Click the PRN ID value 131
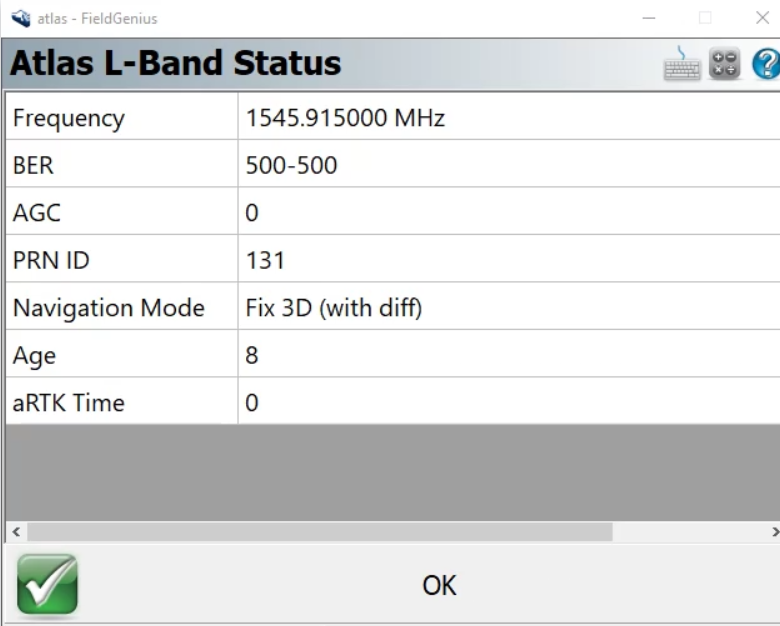The image size is (780, 626). (265, 260)
